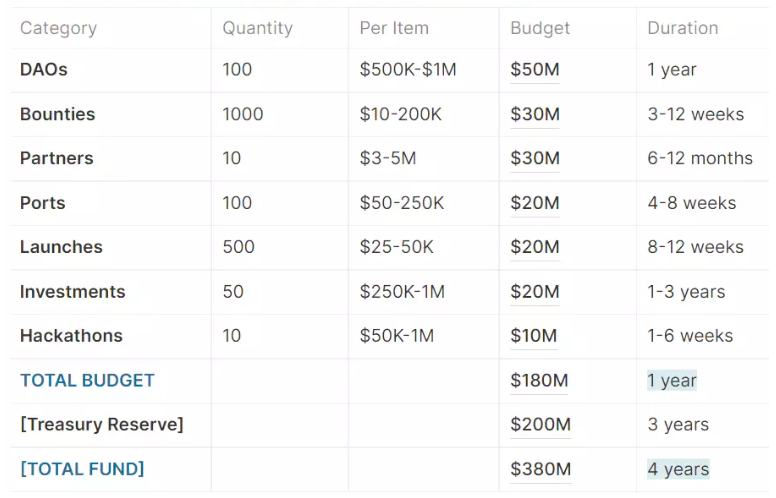Select the Investments category cell
The height and width of the screenshot is (498, 776).
click(x=72, y=292)
